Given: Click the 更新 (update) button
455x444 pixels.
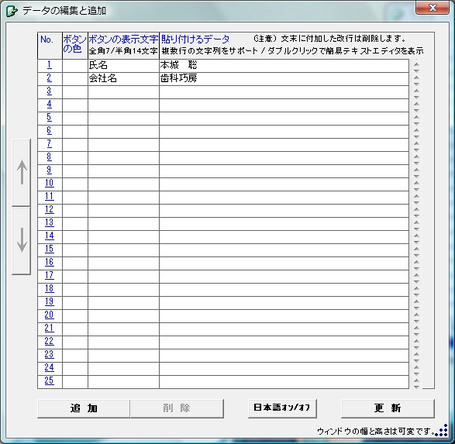Looking at the screenshot, I should point(388,408).
